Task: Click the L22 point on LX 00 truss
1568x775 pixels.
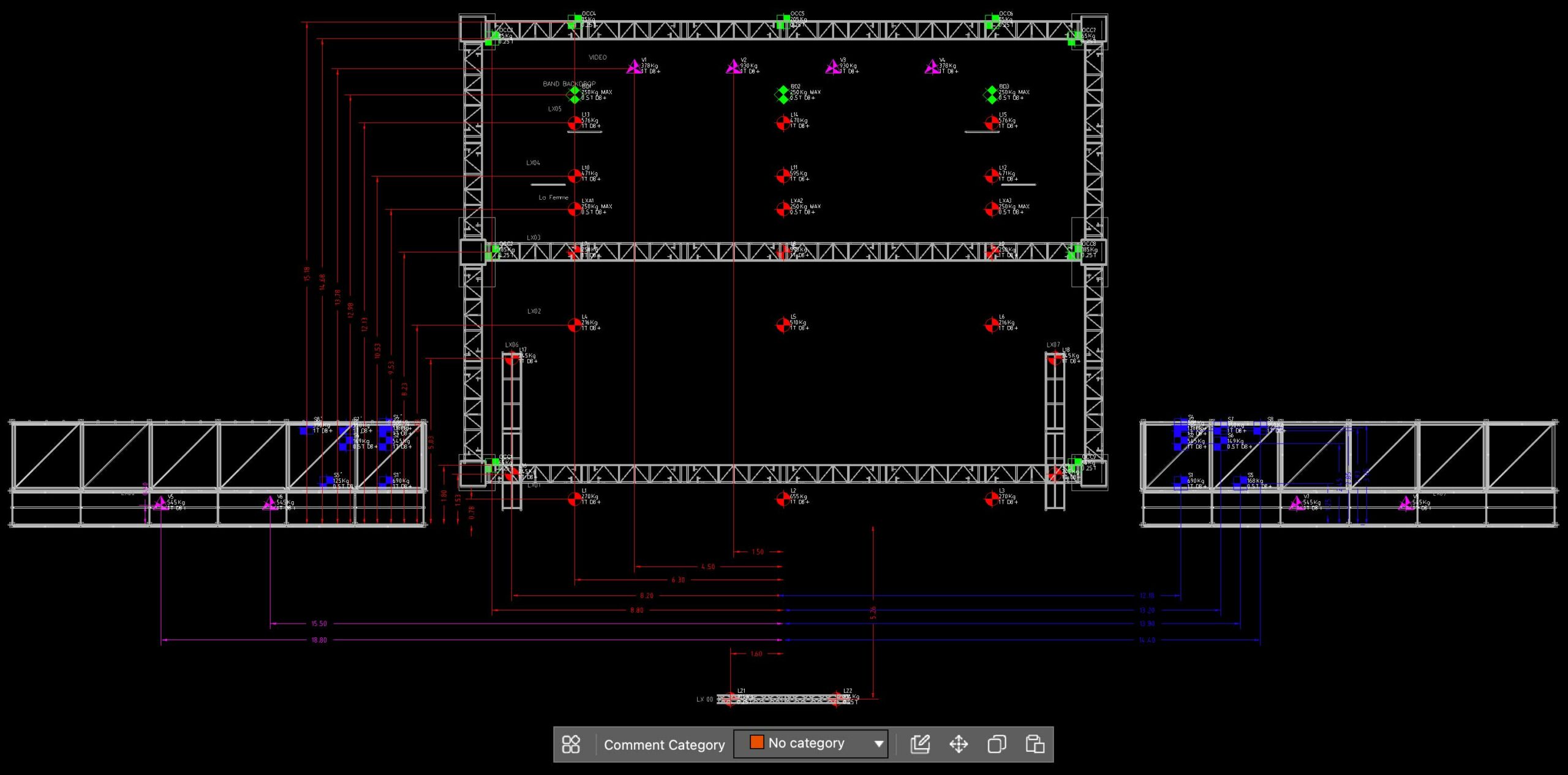Action: point(835,698)
